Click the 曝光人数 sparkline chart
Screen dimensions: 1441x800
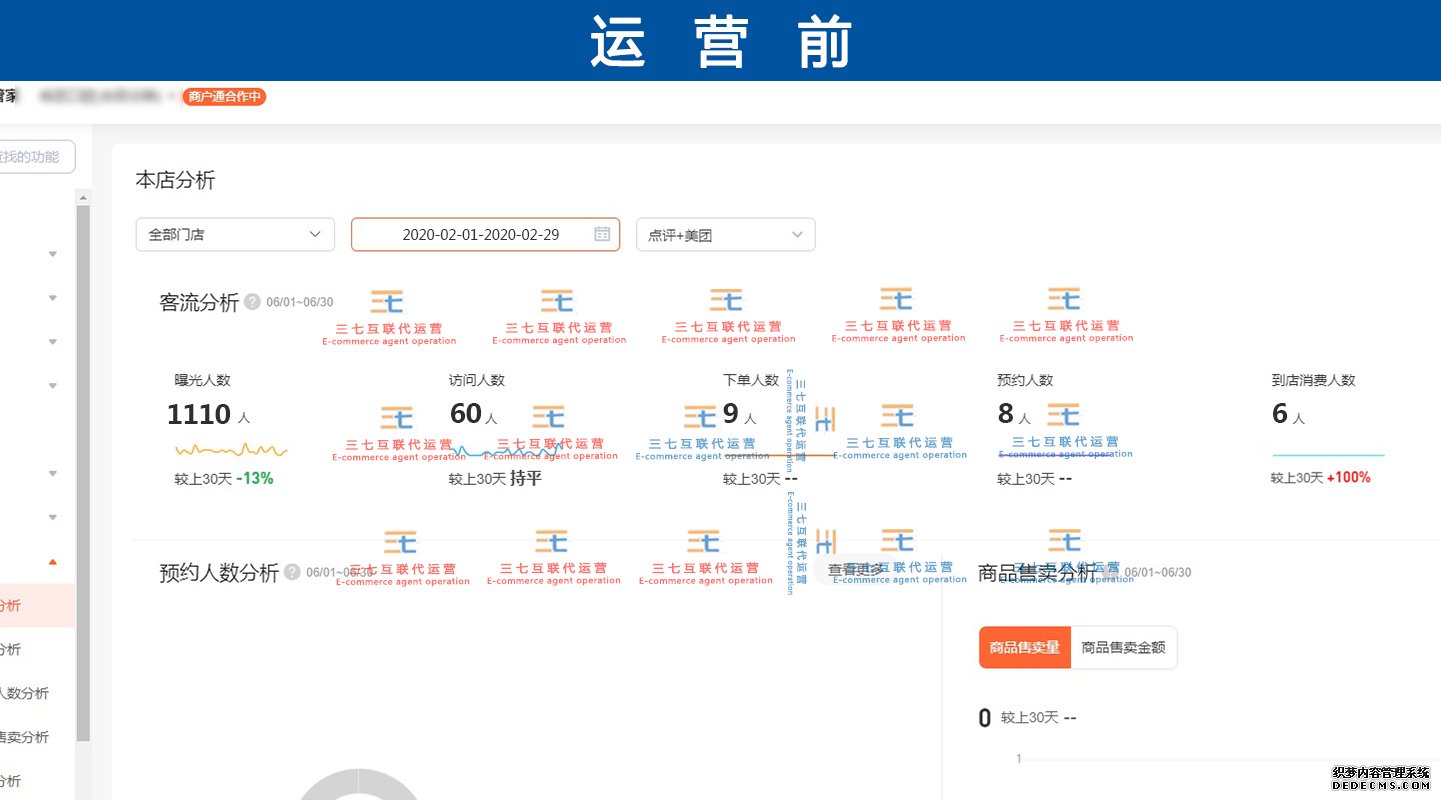click(x=231, y=449)
